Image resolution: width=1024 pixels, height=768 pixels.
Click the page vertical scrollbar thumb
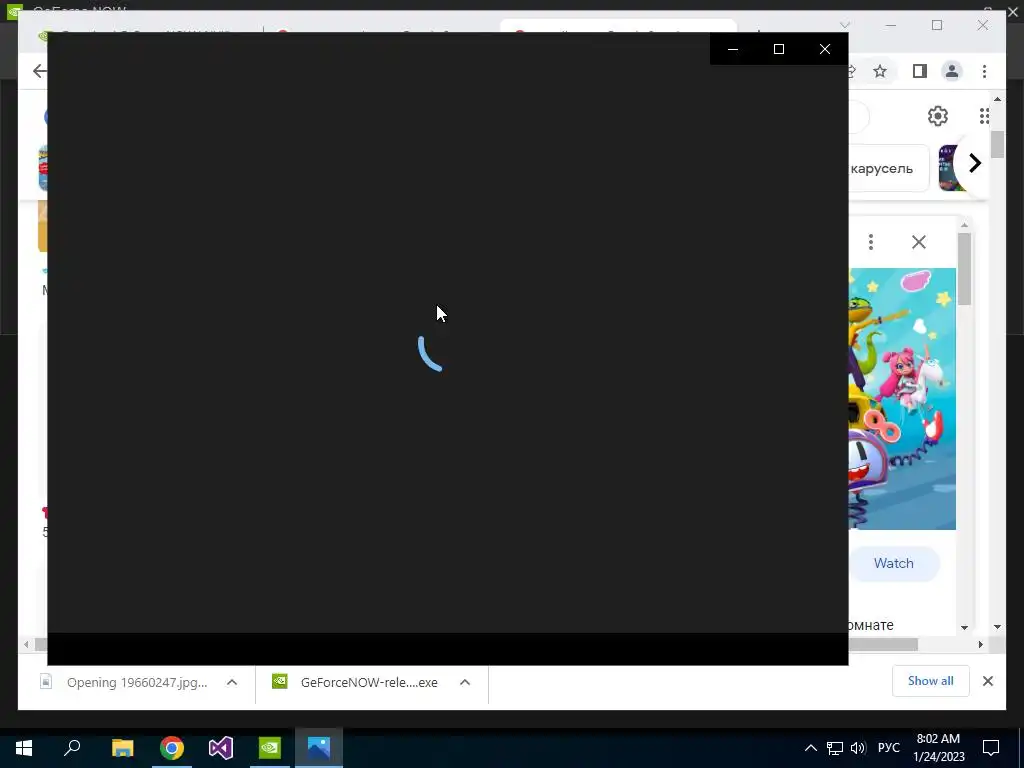(x=997, y=144)
